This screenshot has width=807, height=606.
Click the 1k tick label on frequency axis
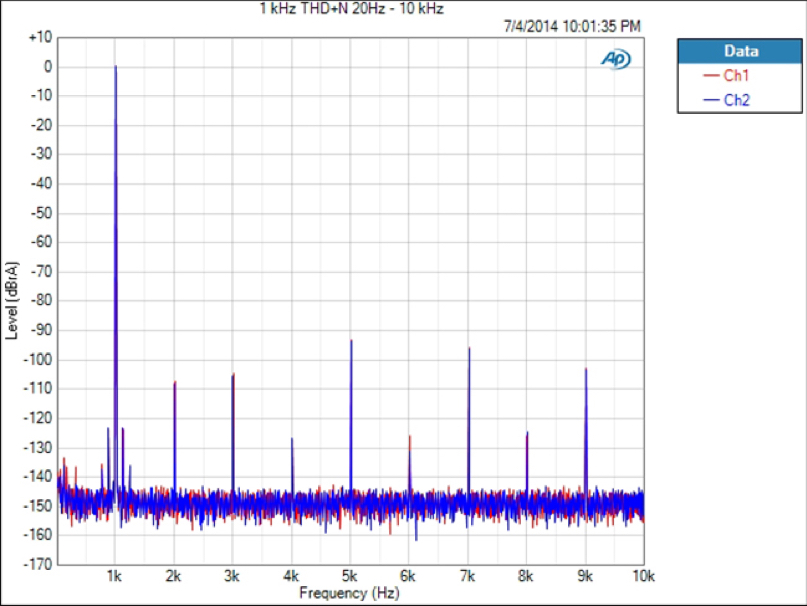(x=115, y=577)
